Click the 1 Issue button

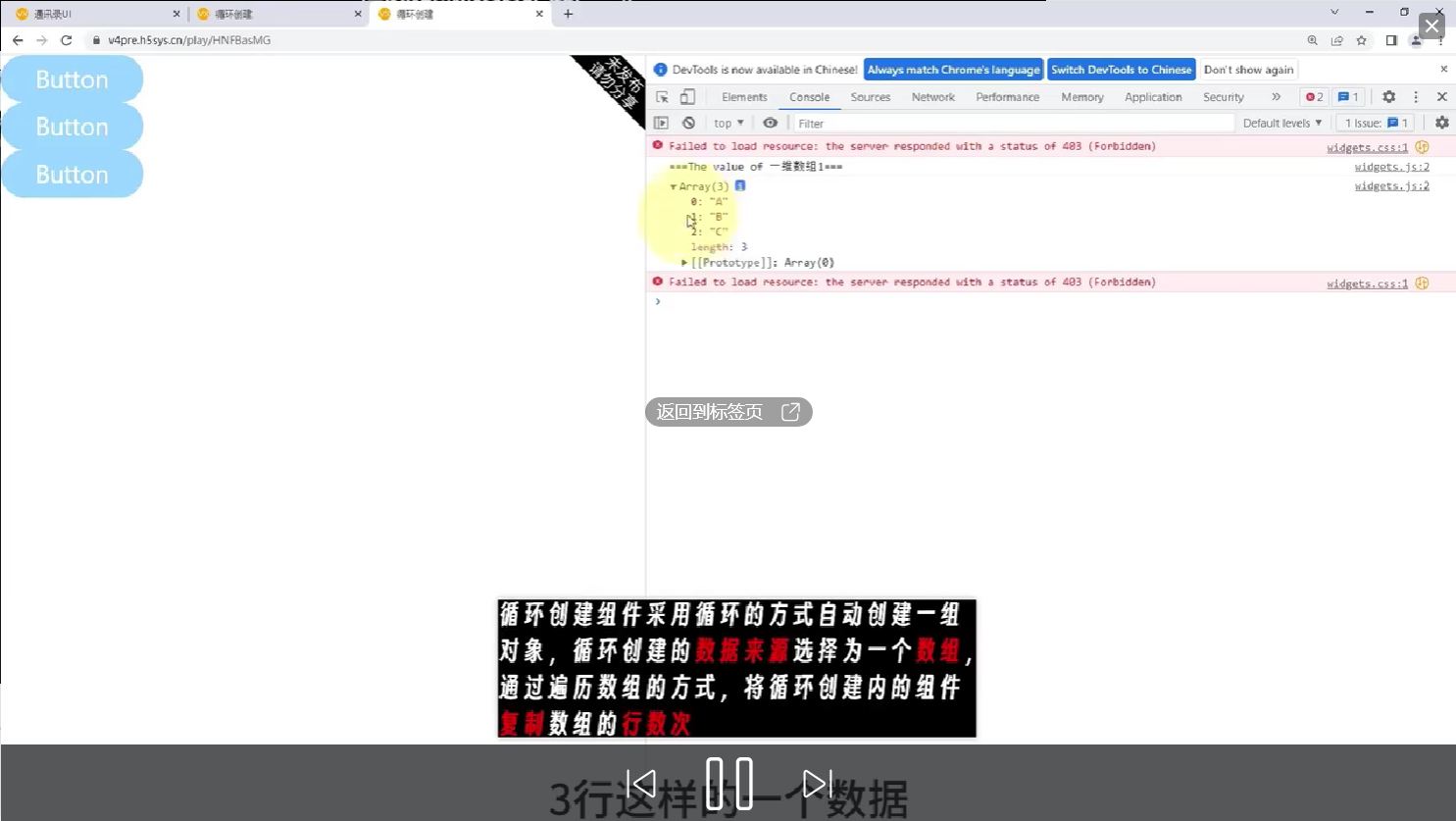pyautogui.click(x=1376, y=123)
